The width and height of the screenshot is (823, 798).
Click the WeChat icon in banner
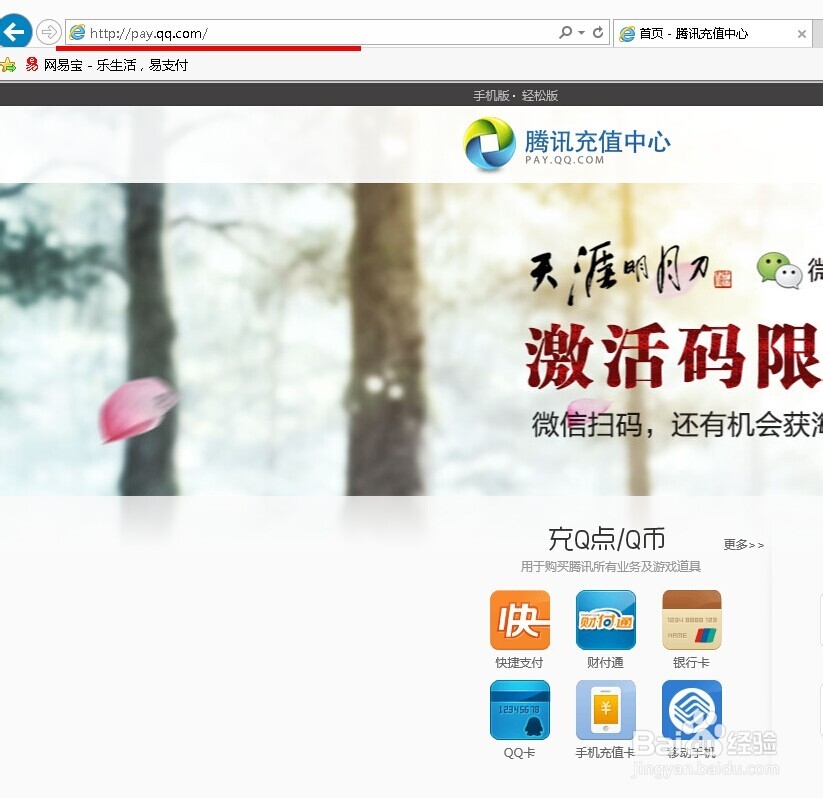(x=779, y=270)
